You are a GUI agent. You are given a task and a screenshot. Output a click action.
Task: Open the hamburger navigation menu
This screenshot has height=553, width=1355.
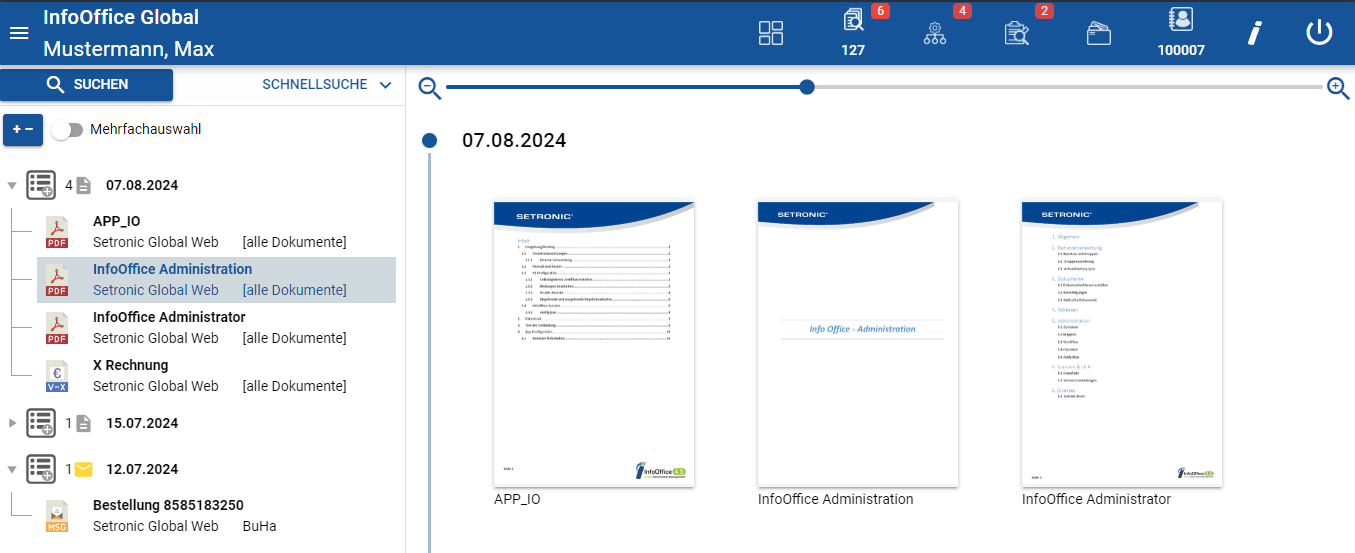tap(19, 33)
